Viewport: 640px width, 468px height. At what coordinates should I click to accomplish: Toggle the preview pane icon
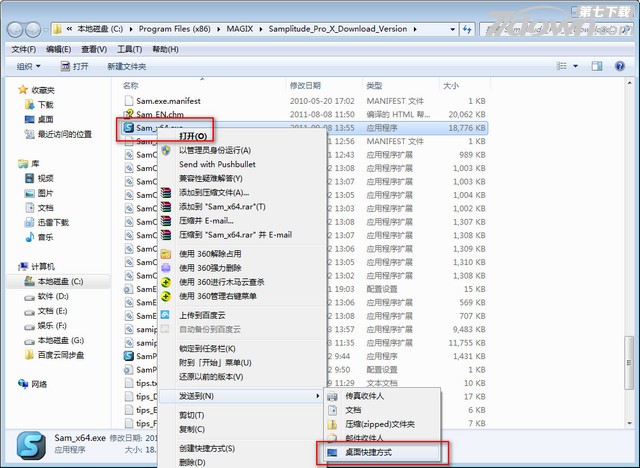[597, 66]
